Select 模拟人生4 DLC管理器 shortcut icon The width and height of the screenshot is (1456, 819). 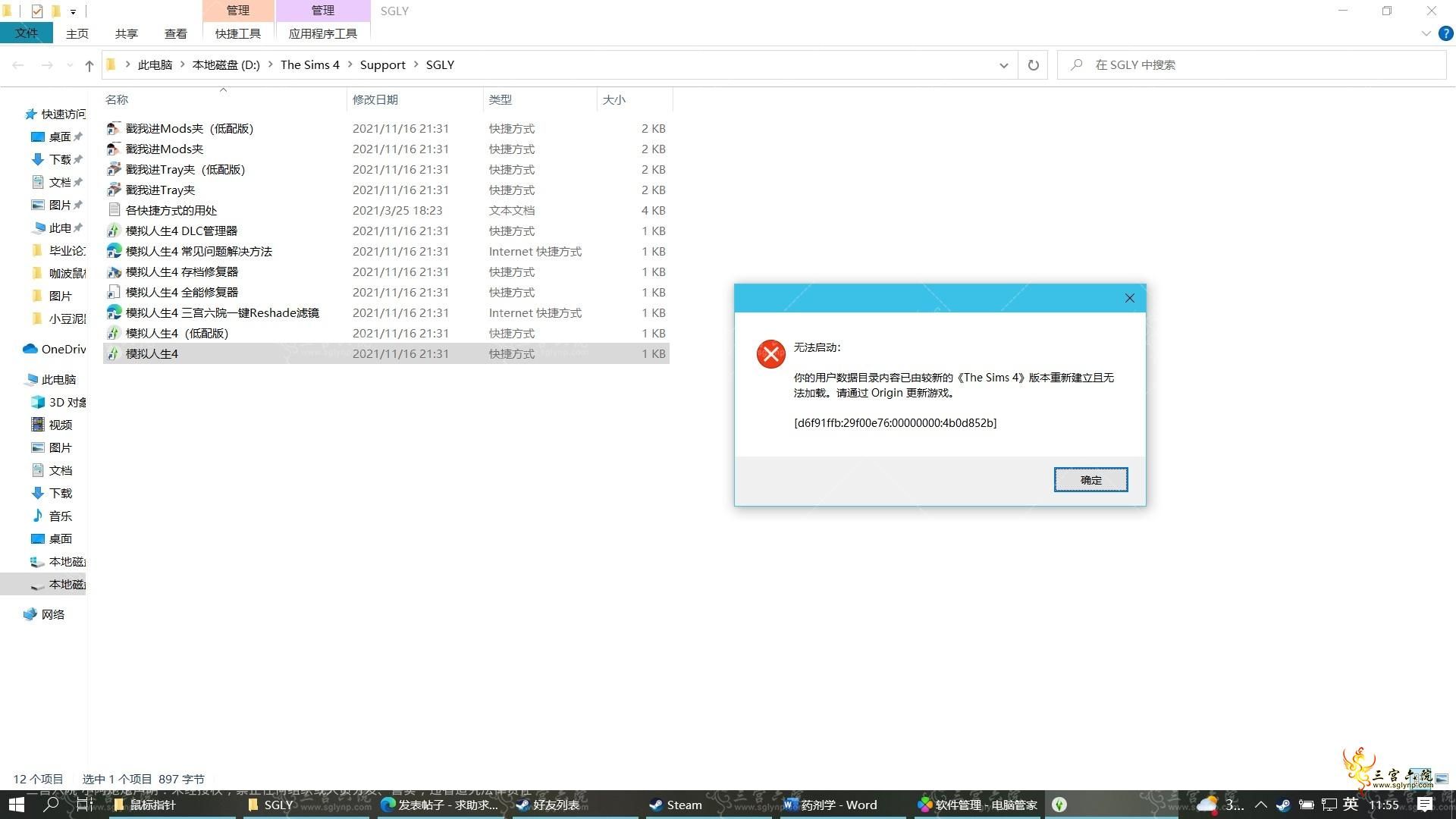[x=114, y=231]
